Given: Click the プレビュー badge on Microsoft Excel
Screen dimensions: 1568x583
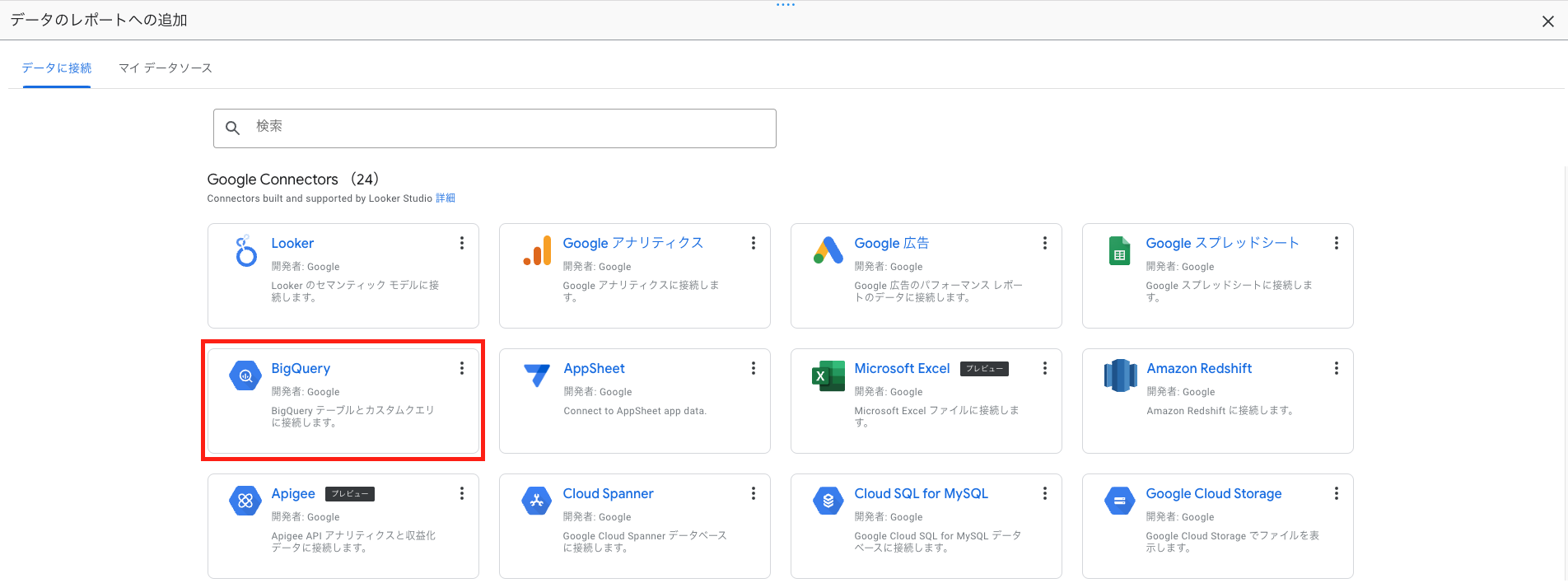Looking at the screenshot, I should click(984, 369).
